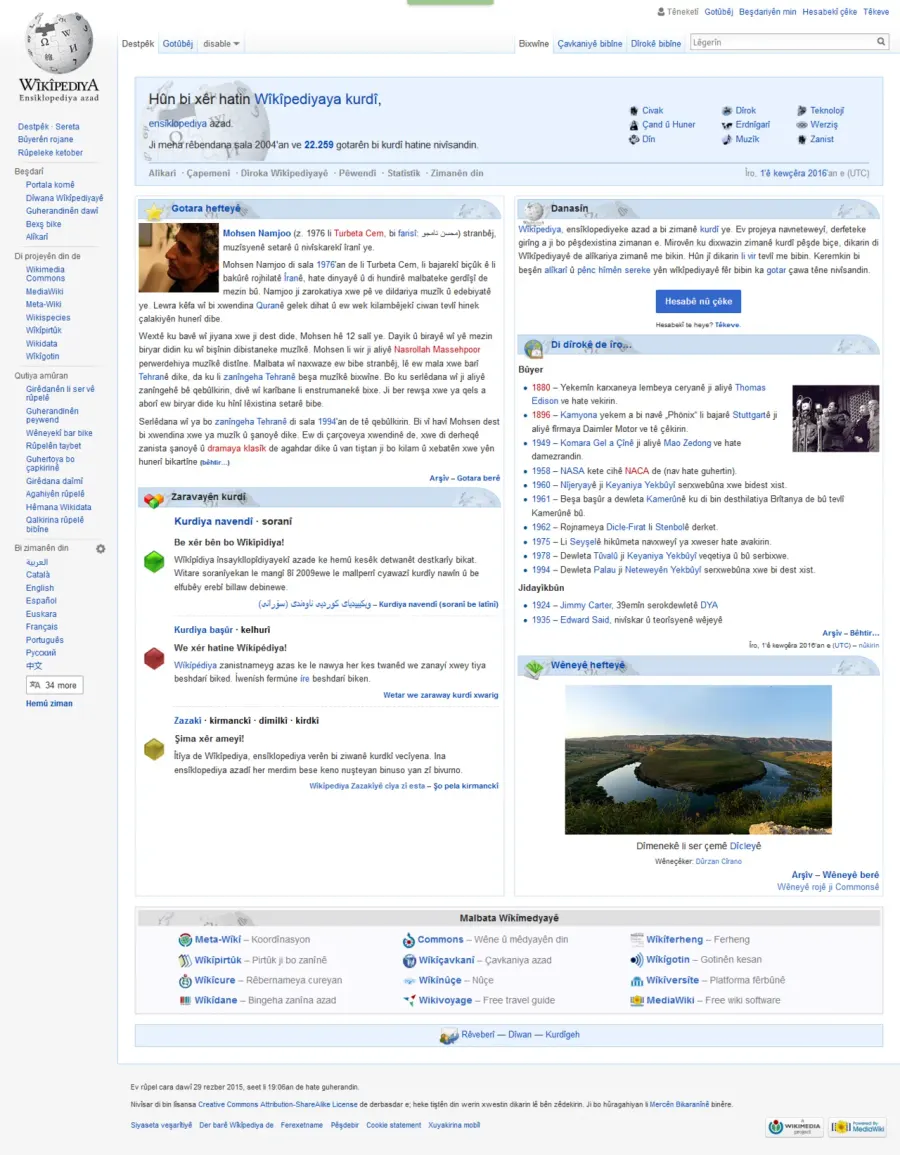Click the Teknolojî portal icon
This screenshot has width=900, height=1155.
click(801, 110)
